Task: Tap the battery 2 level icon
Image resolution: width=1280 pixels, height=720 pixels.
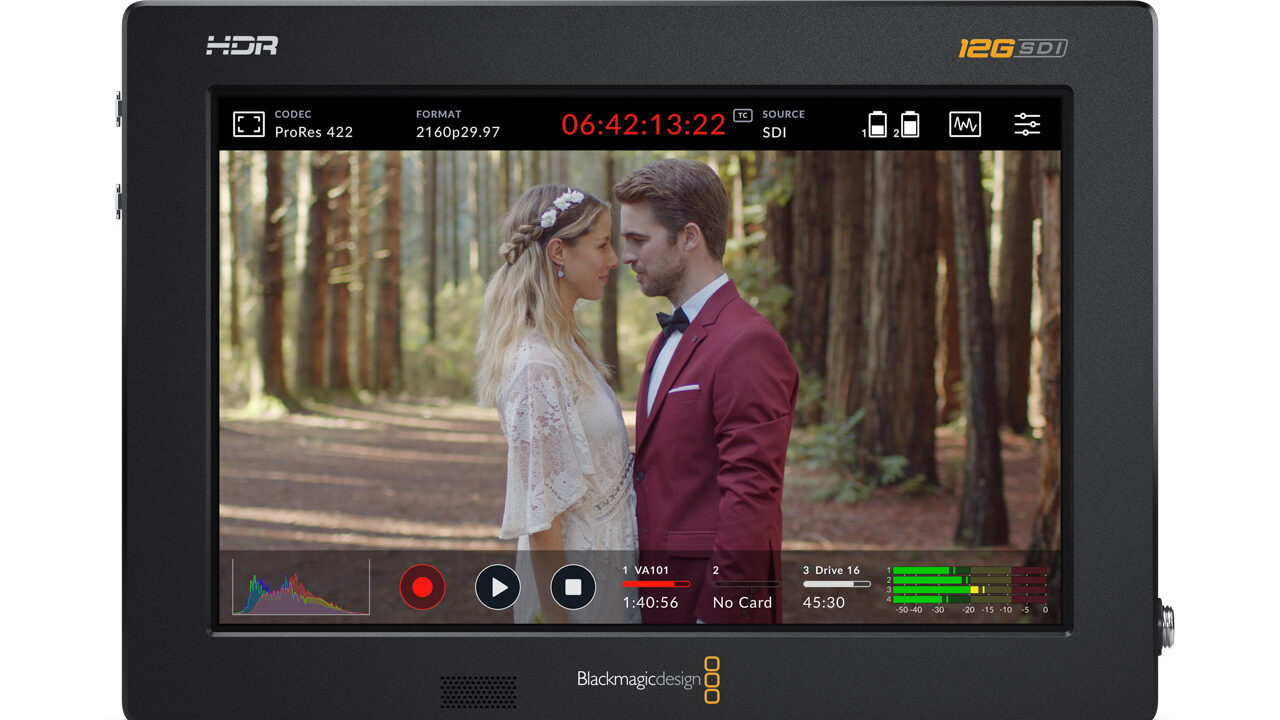Action: tap(909, 124)
